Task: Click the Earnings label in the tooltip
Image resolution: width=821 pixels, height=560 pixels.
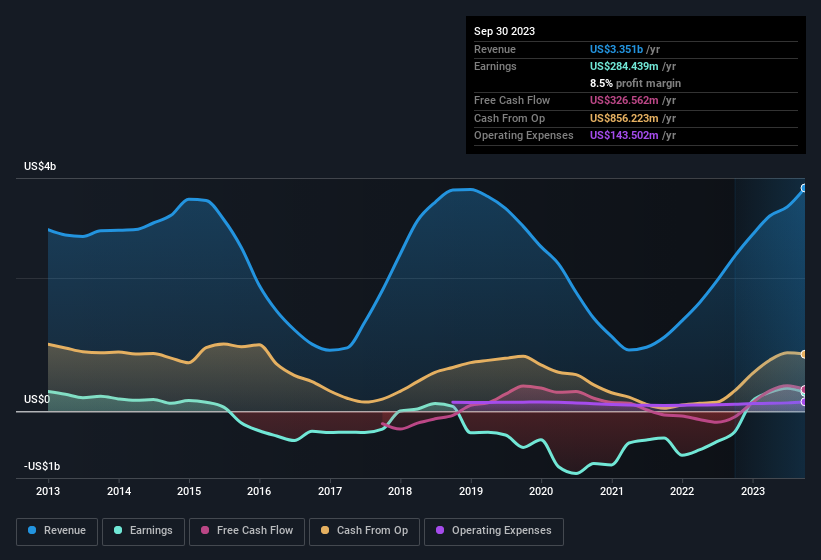Action: click(x=495, y=66)
